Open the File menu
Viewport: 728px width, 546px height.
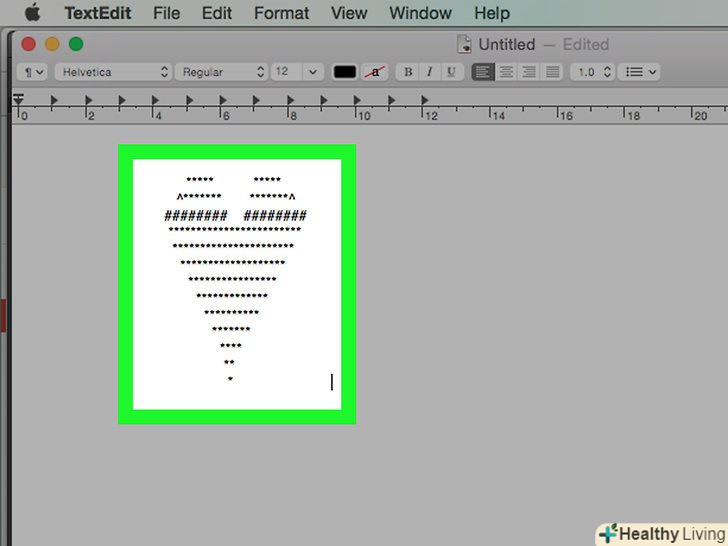coord(166,13)
